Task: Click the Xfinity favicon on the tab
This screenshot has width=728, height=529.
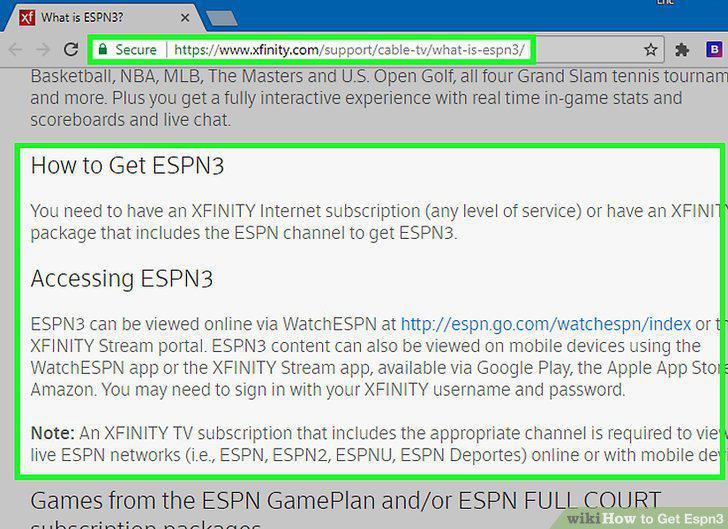Action: click(27, 18)
